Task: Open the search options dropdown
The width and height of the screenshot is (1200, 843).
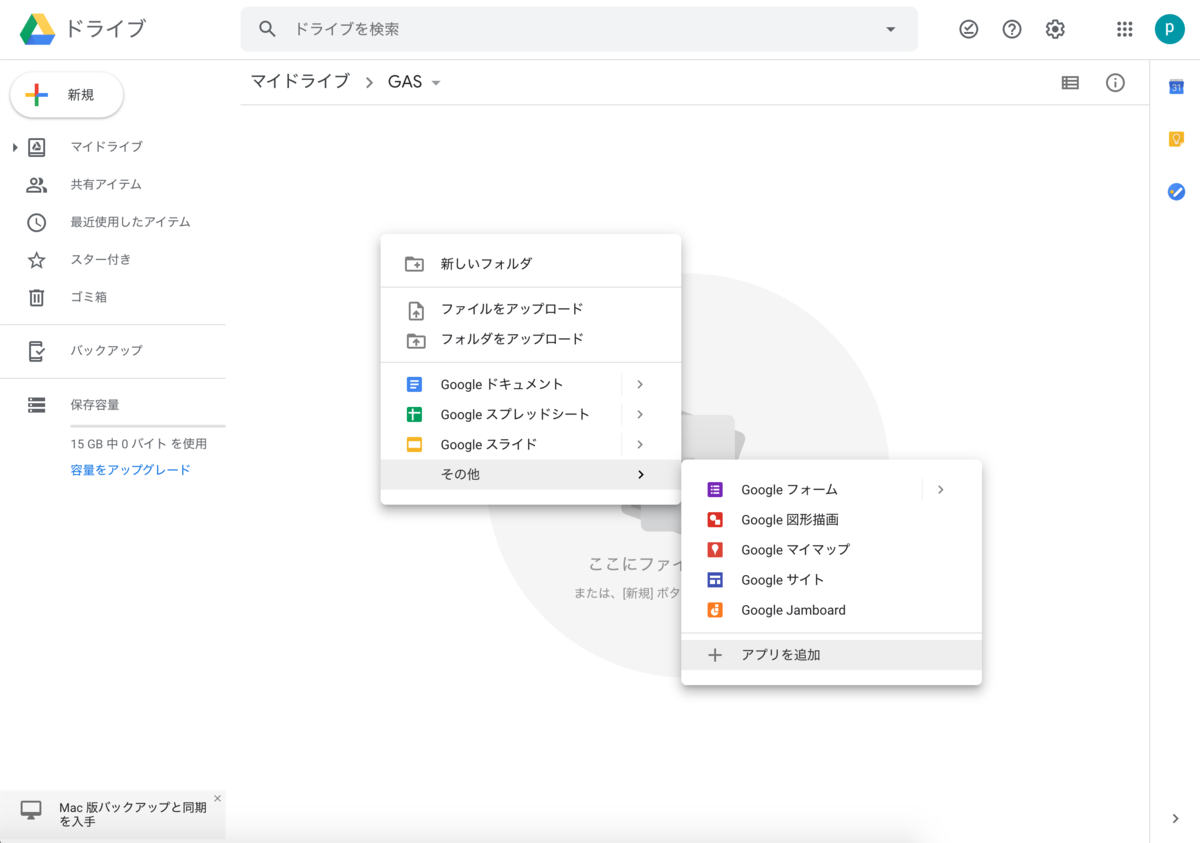Action: (x=890, y=29)
